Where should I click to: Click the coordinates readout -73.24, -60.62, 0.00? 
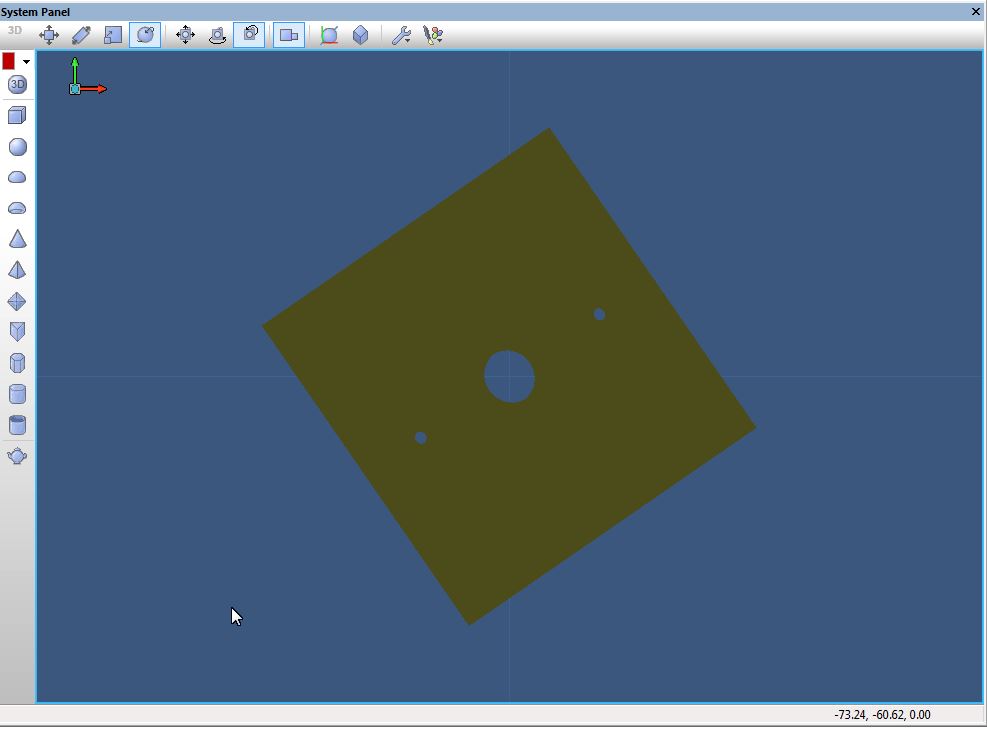pos(882,715)
